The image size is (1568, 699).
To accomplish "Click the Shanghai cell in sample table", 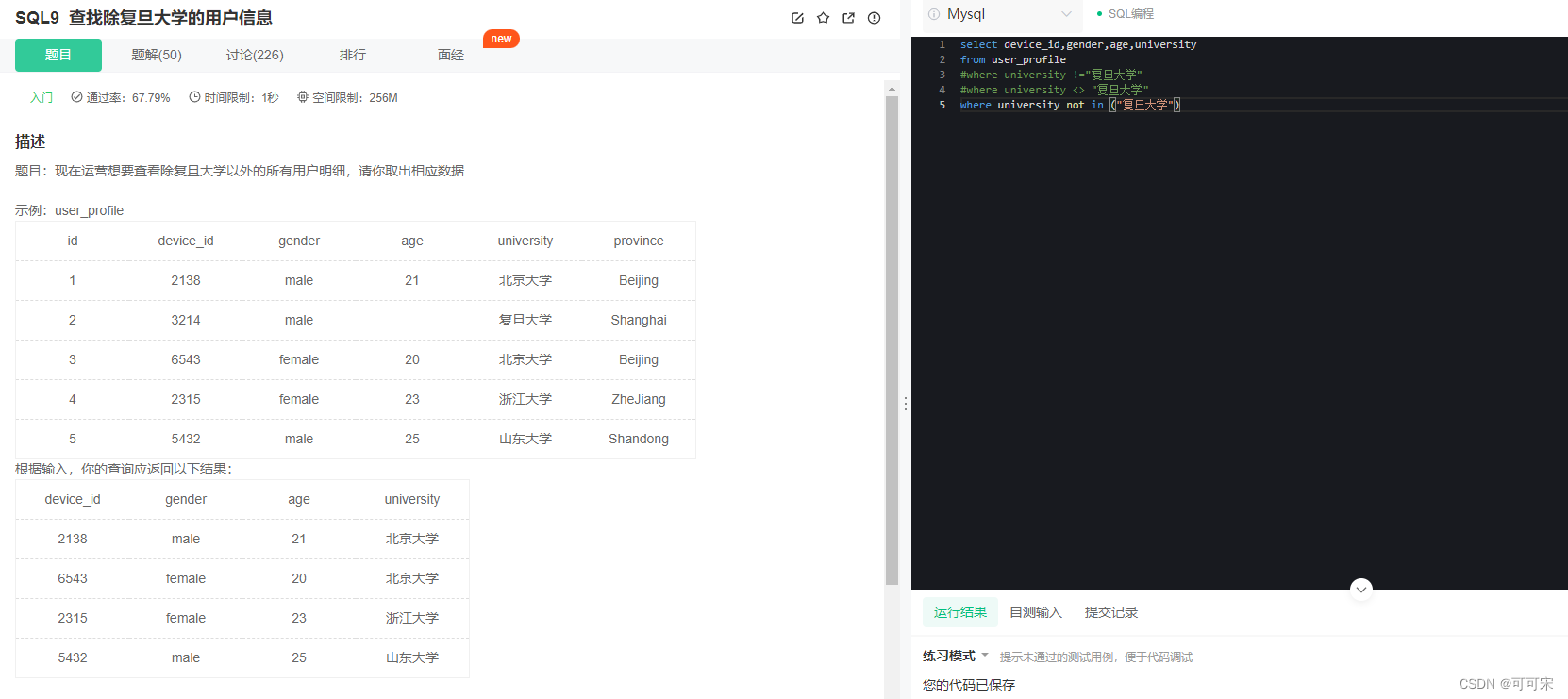I will (639, 320).
